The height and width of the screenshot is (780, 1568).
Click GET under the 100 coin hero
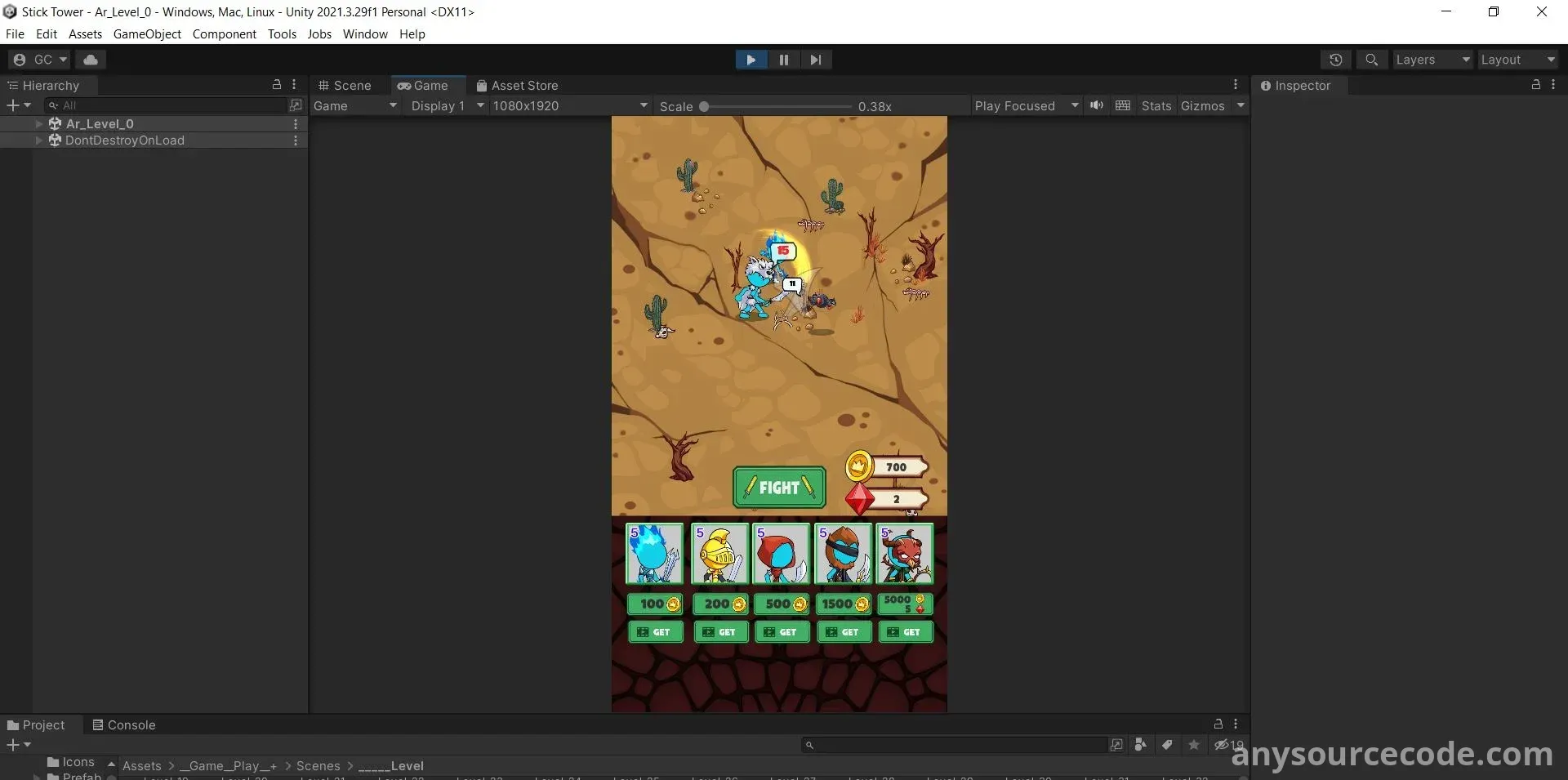[x=655, y=632]
